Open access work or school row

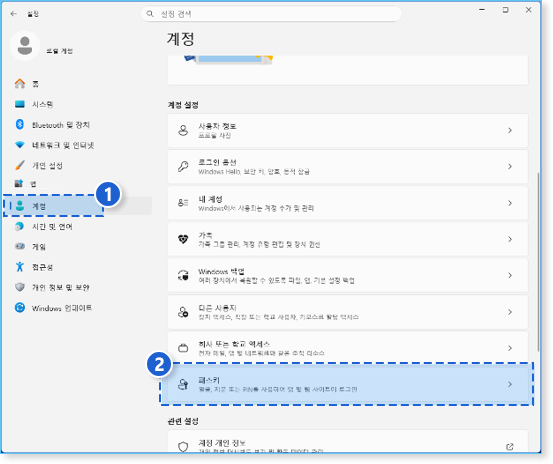tap(347, 348)
